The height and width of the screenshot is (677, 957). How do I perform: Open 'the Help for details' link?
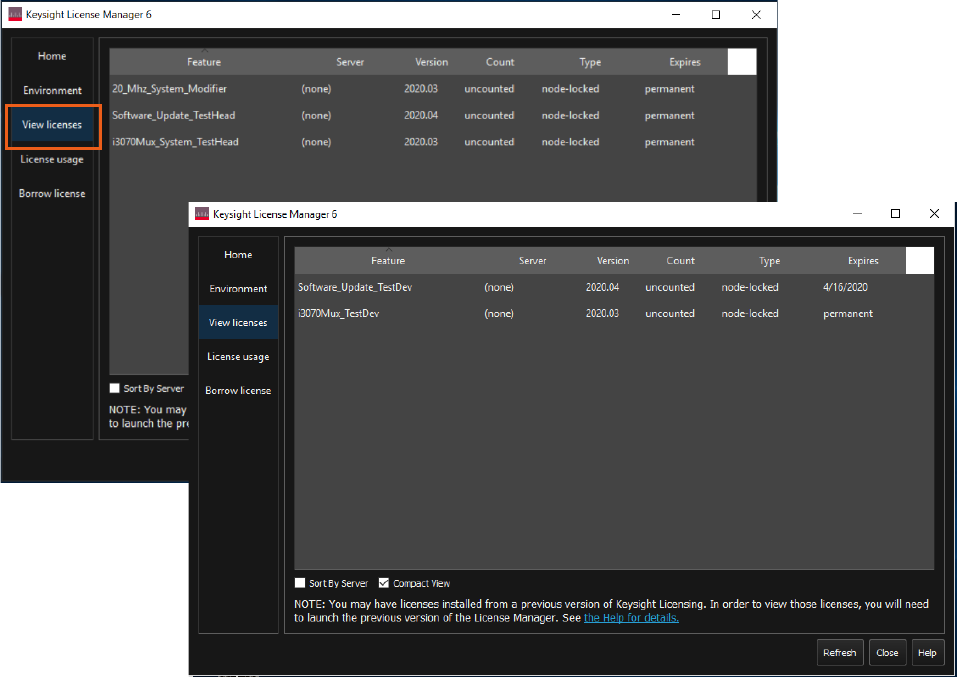coord(631,618)
